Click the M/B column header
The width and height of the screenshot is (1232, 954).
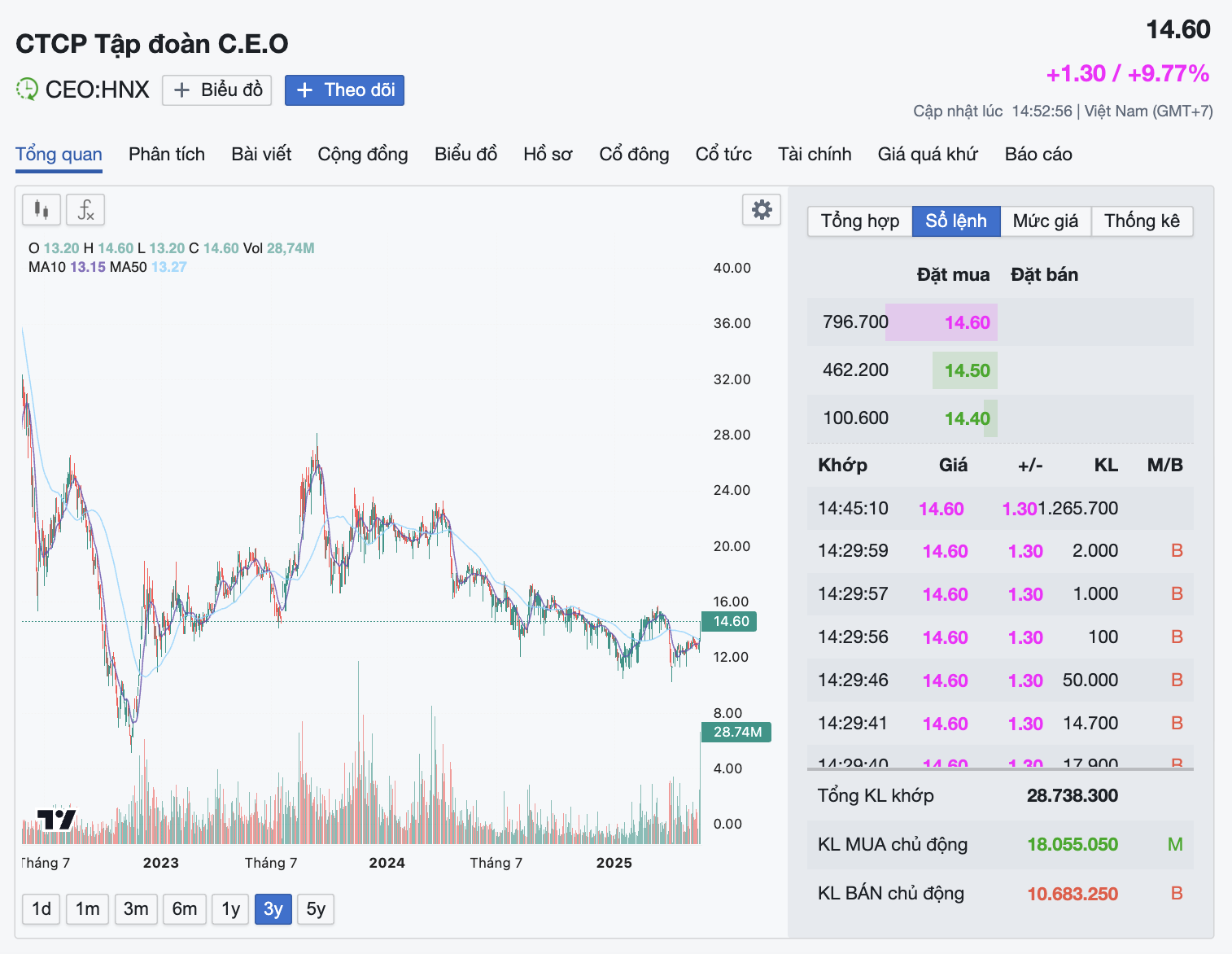tap(1164, 465)
